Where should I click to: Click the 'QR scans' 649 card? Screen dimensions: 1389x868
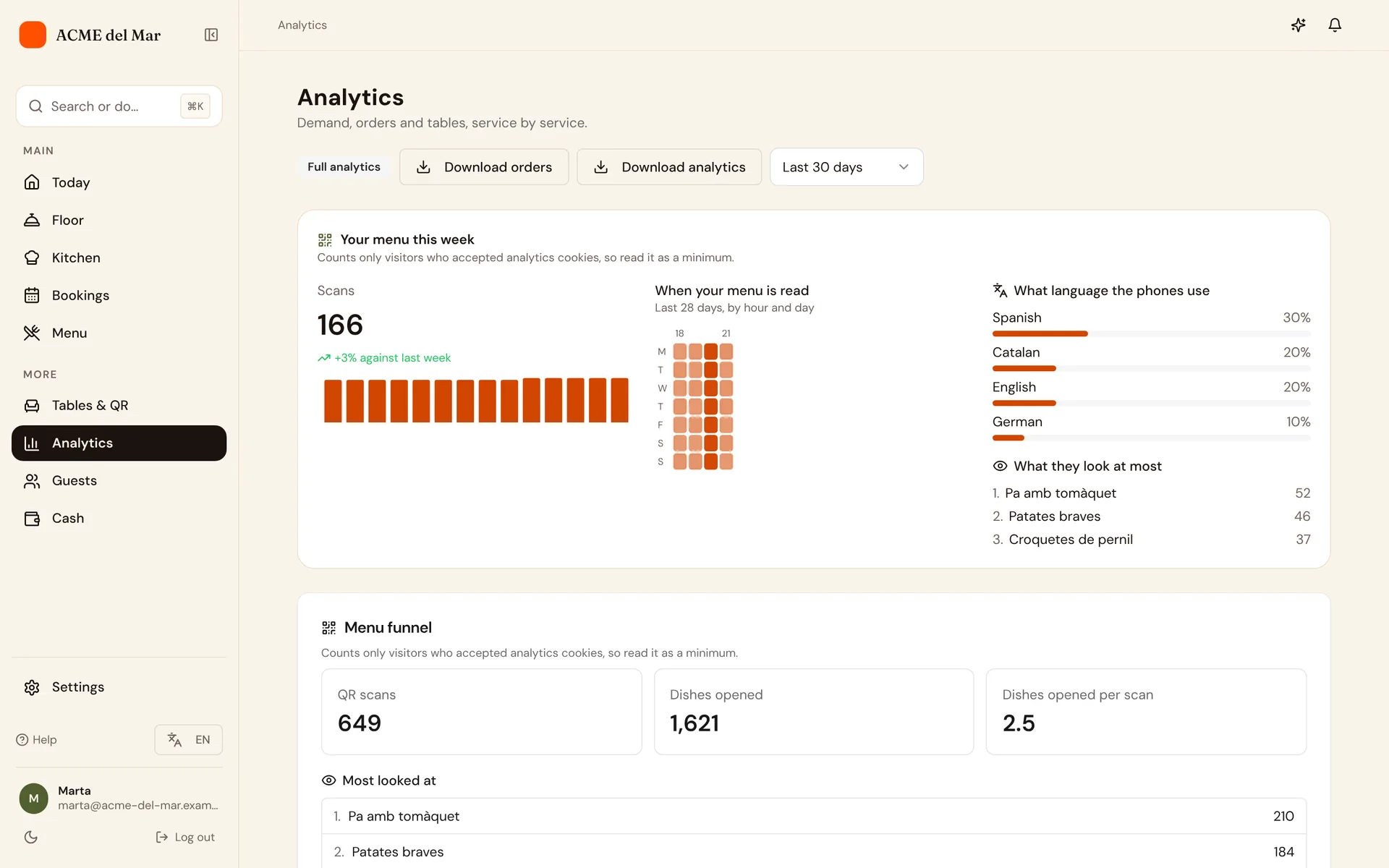(x=481, y=712)
